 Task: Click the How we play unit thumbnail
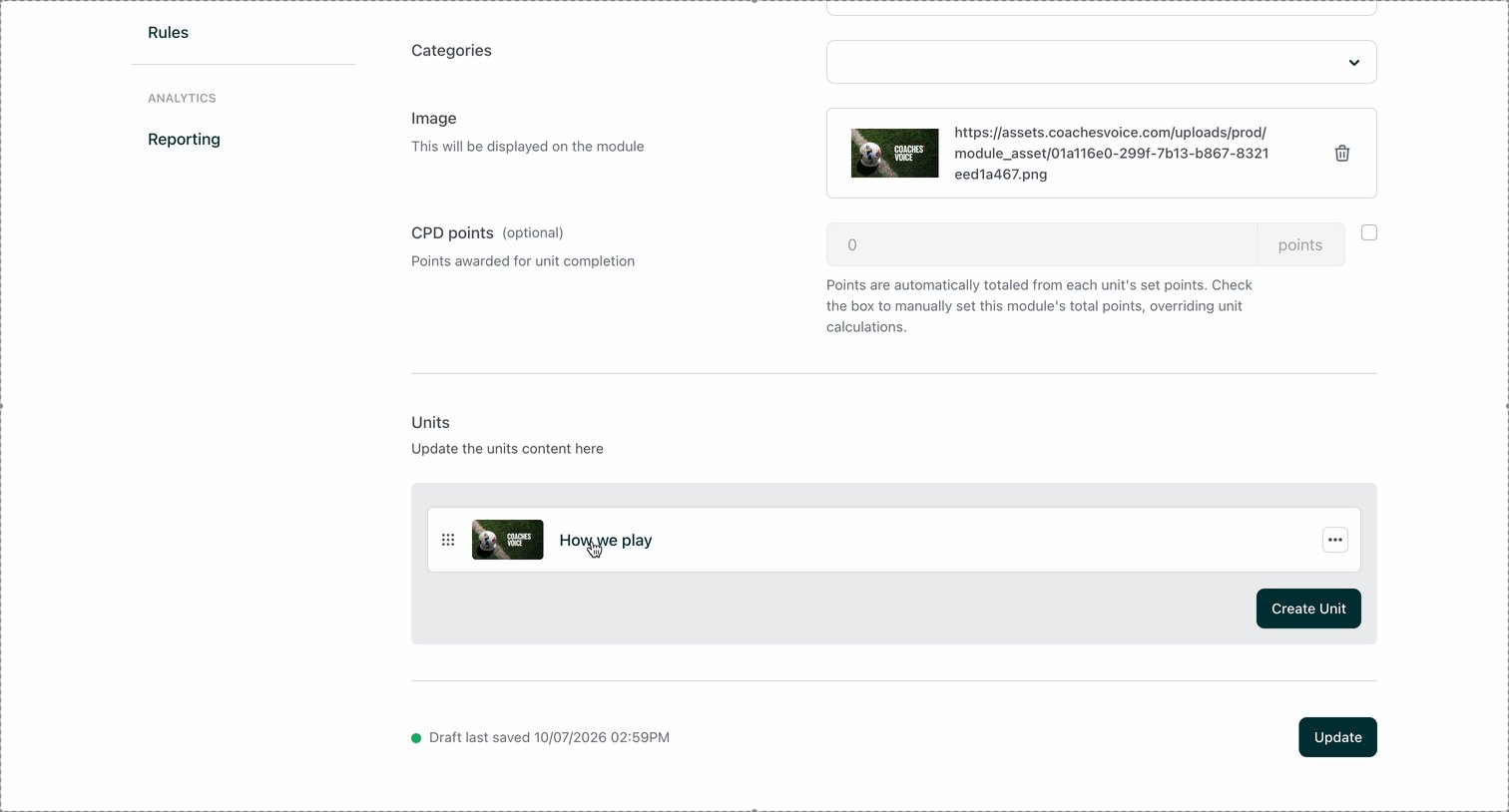(507, 540)
